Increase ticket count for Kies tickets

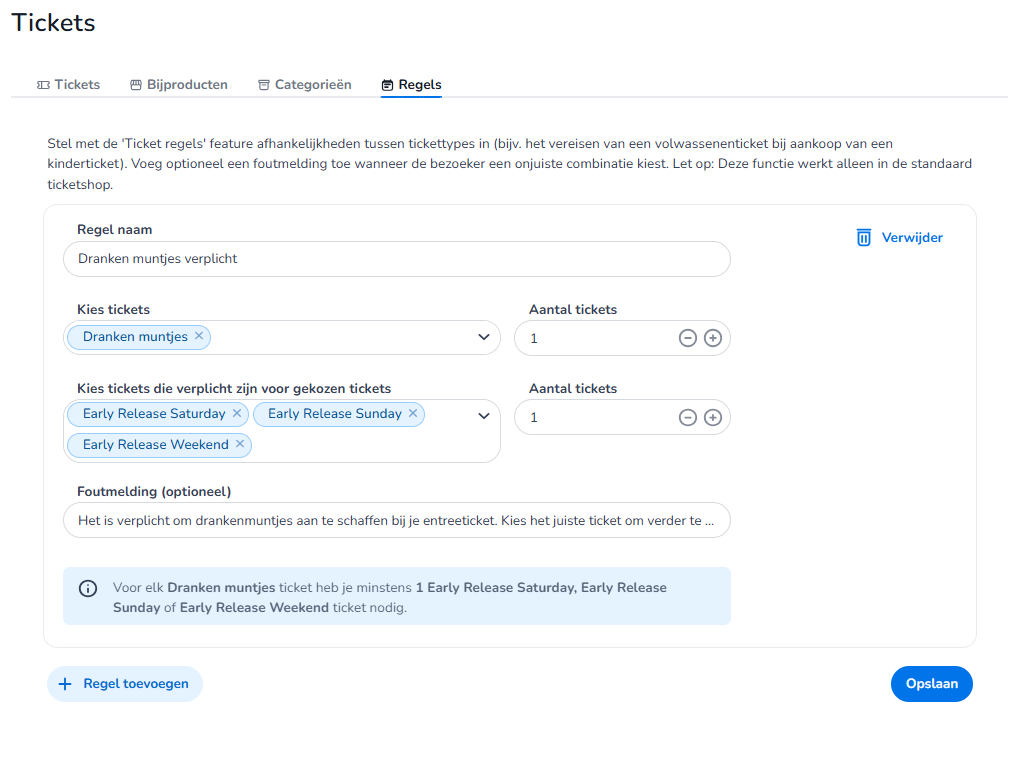713,338
